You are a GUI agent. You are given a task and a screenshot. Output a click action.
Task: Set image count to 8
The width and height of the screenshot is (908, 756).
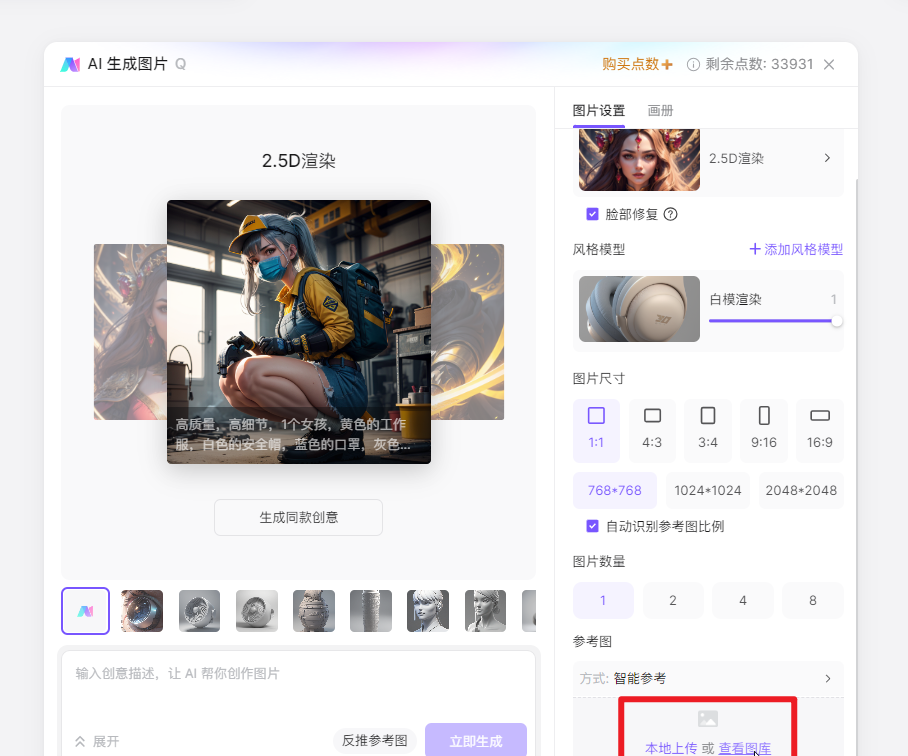pos(812,600)
